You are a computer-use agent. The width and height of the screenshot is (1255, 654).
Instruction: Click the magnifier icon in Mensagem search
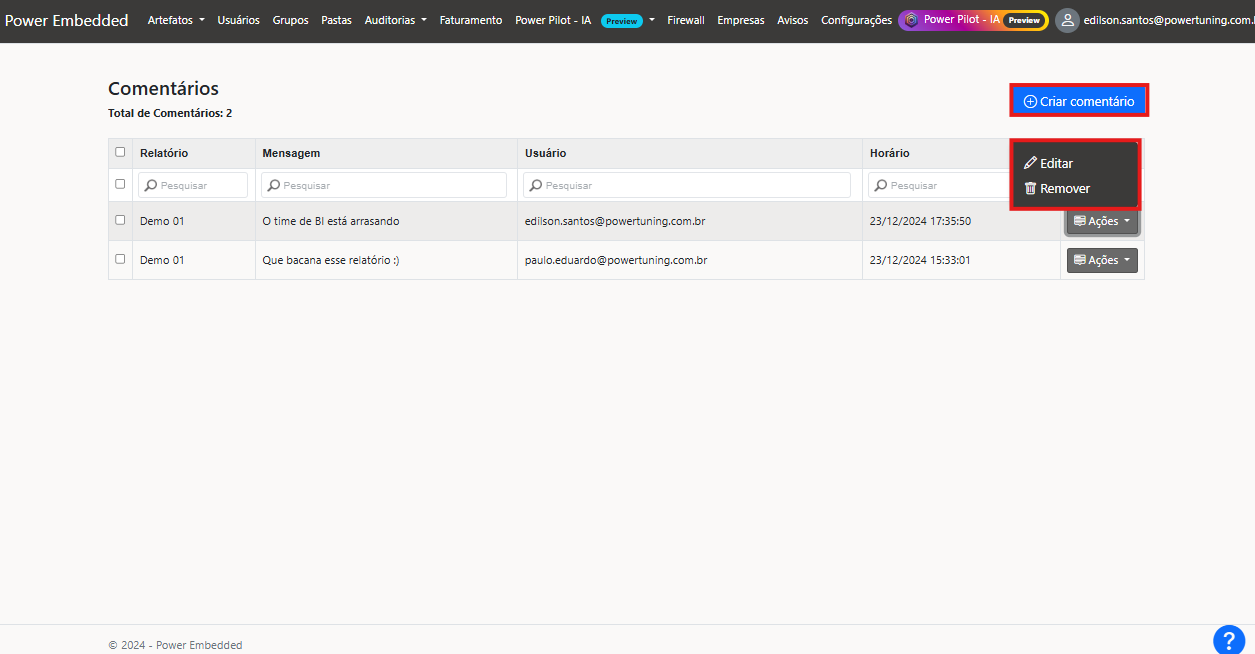(273, 185)
